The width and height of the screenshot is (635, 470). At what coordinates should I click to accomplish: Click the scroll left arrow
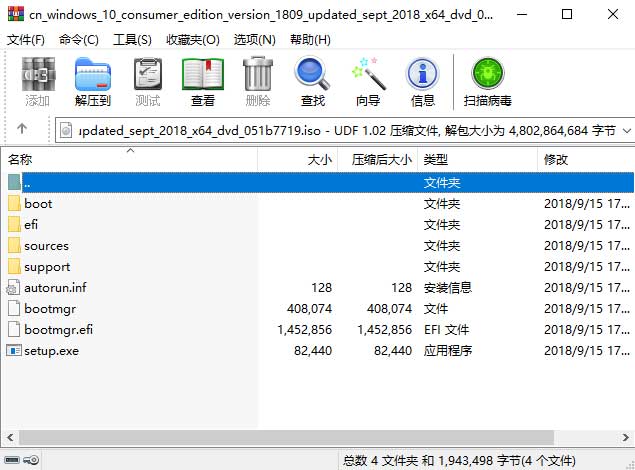(10, 437)
